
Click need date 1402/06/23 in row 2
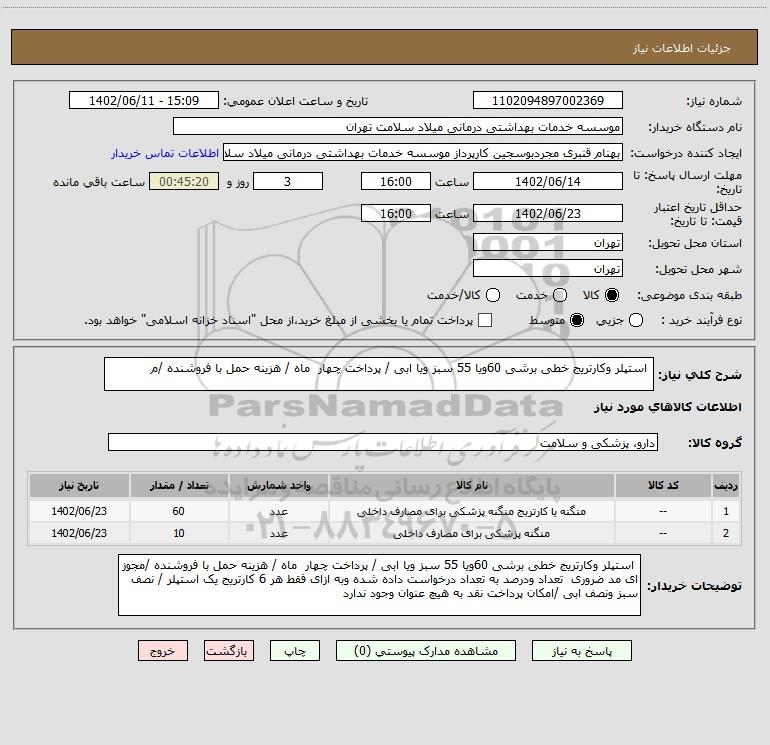pyautogui.click(x=79, y=533)
